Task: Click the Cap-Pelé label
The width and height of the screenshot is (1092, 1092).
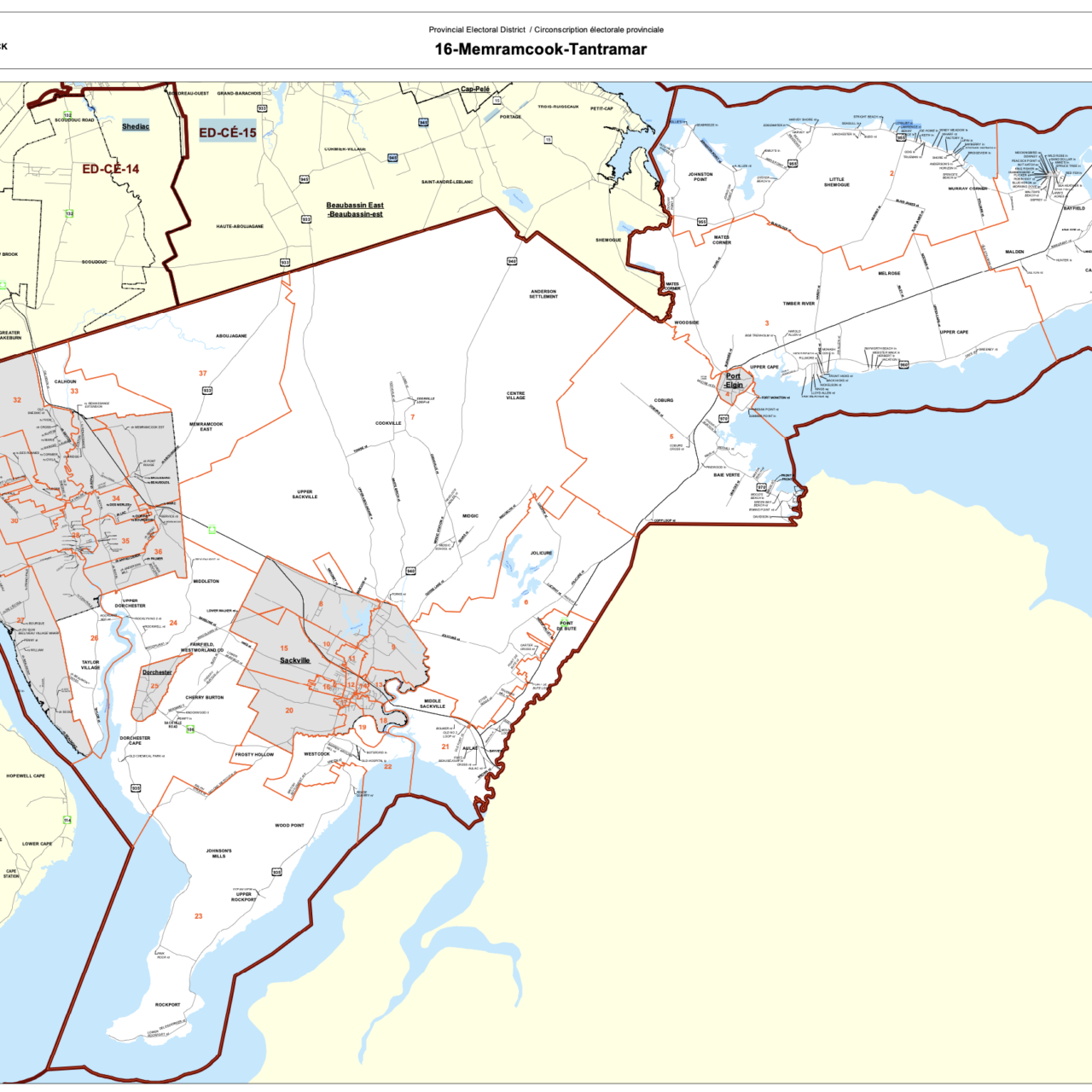Action: (475, 89)
